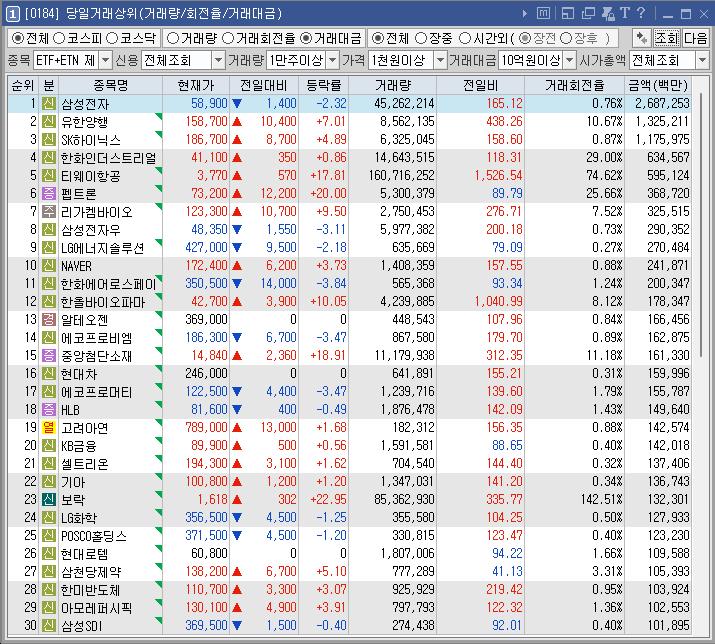Click the 증 badge beside 중앙첨단소재
Image resolution: width=715 pixels, height=644 pixels.
pos(48,355)
